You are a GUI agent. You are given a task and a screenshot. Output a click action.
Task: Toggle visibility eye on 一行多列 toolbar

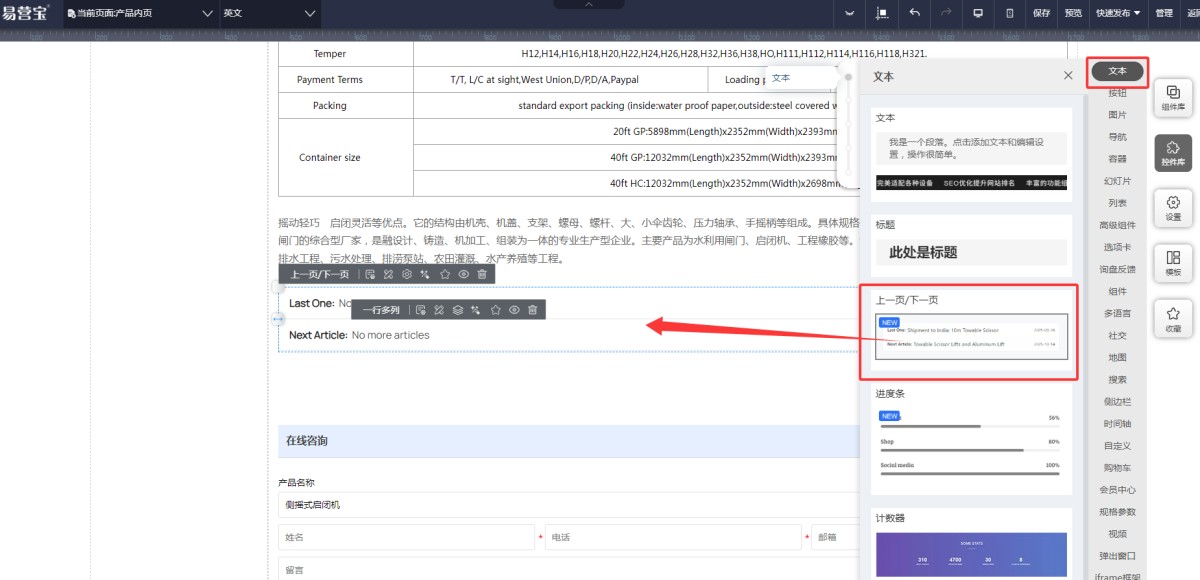coord(514,310)
